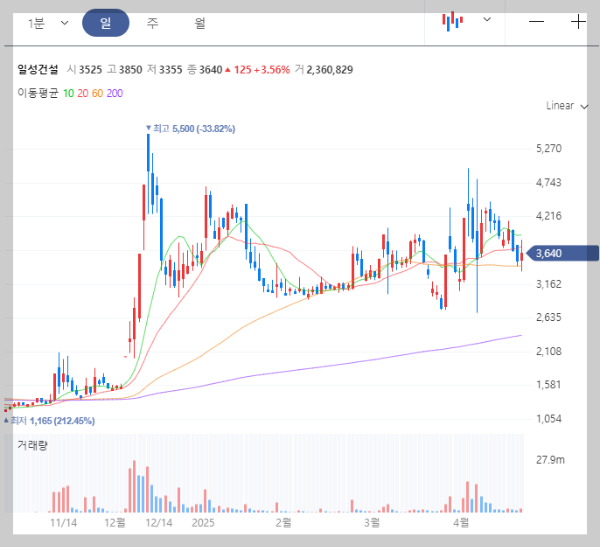Click the 11/14 date axis label

tap(64, 523)
